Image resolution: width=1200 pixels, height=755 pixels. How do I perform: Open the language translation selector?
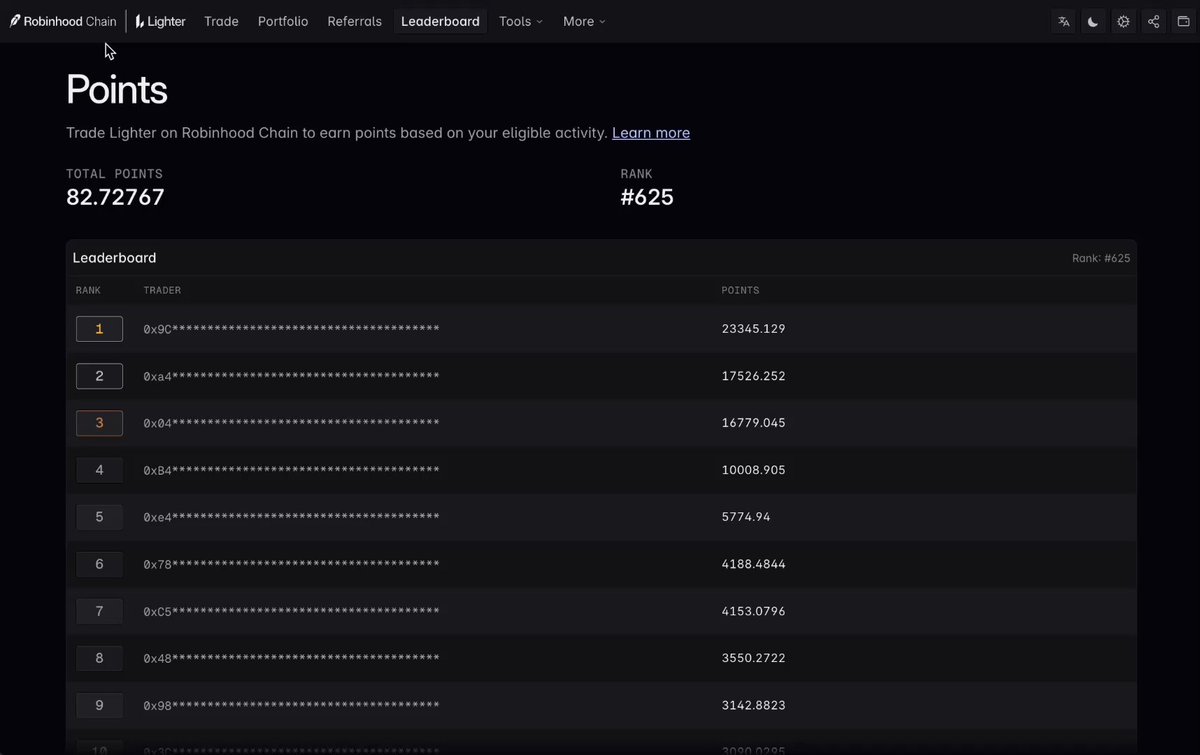click(x=1064, y=21)
